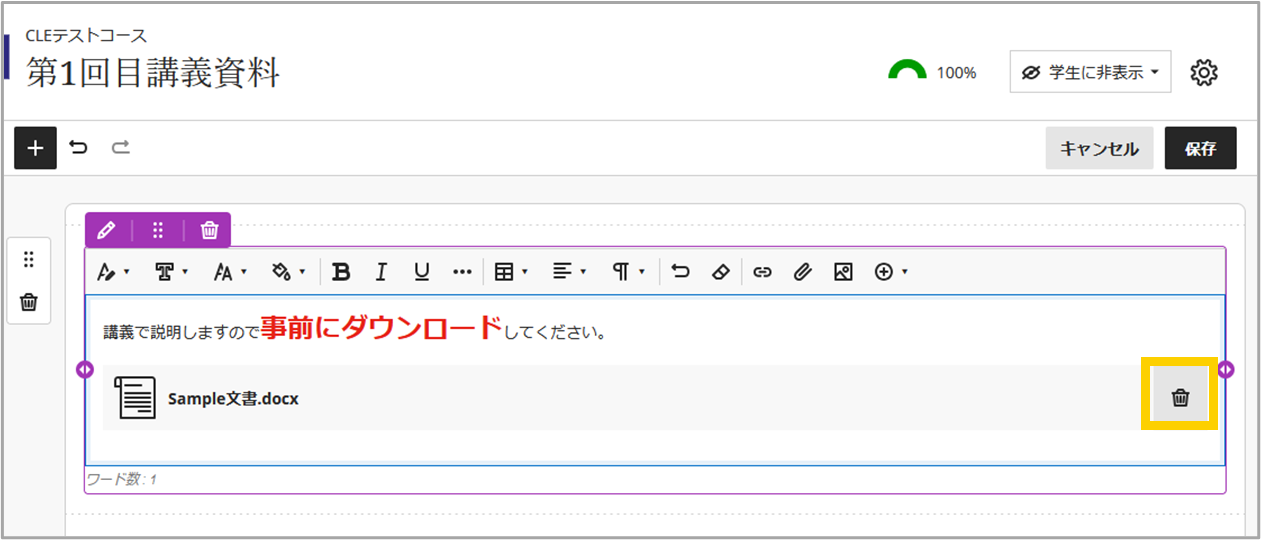Grab the purple block move handle

157,230
